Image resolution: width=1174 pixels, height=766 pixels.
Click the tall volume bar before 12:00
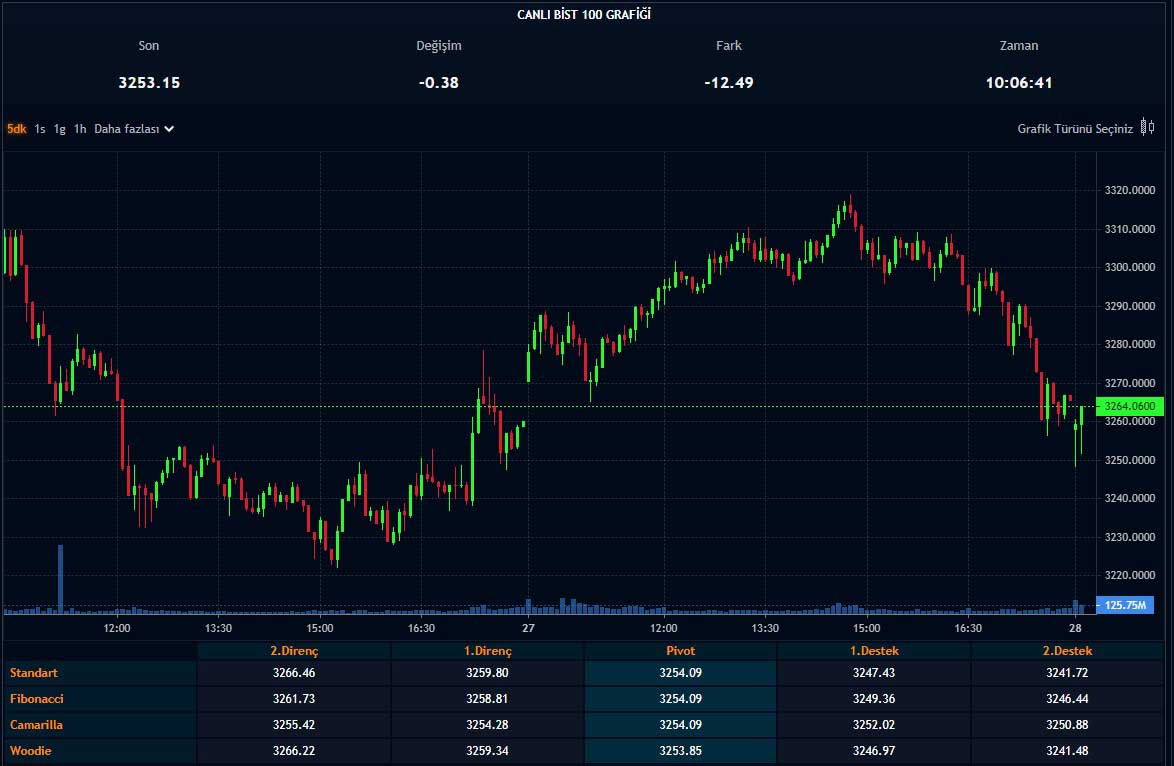(x=61, y=579)
